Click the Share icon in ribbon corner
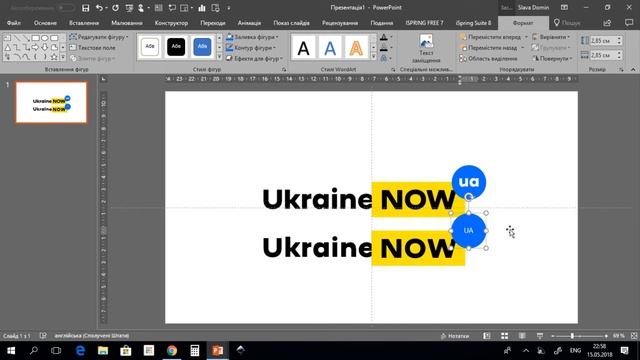This screenshot has height=360, width=640. (607, 23)
